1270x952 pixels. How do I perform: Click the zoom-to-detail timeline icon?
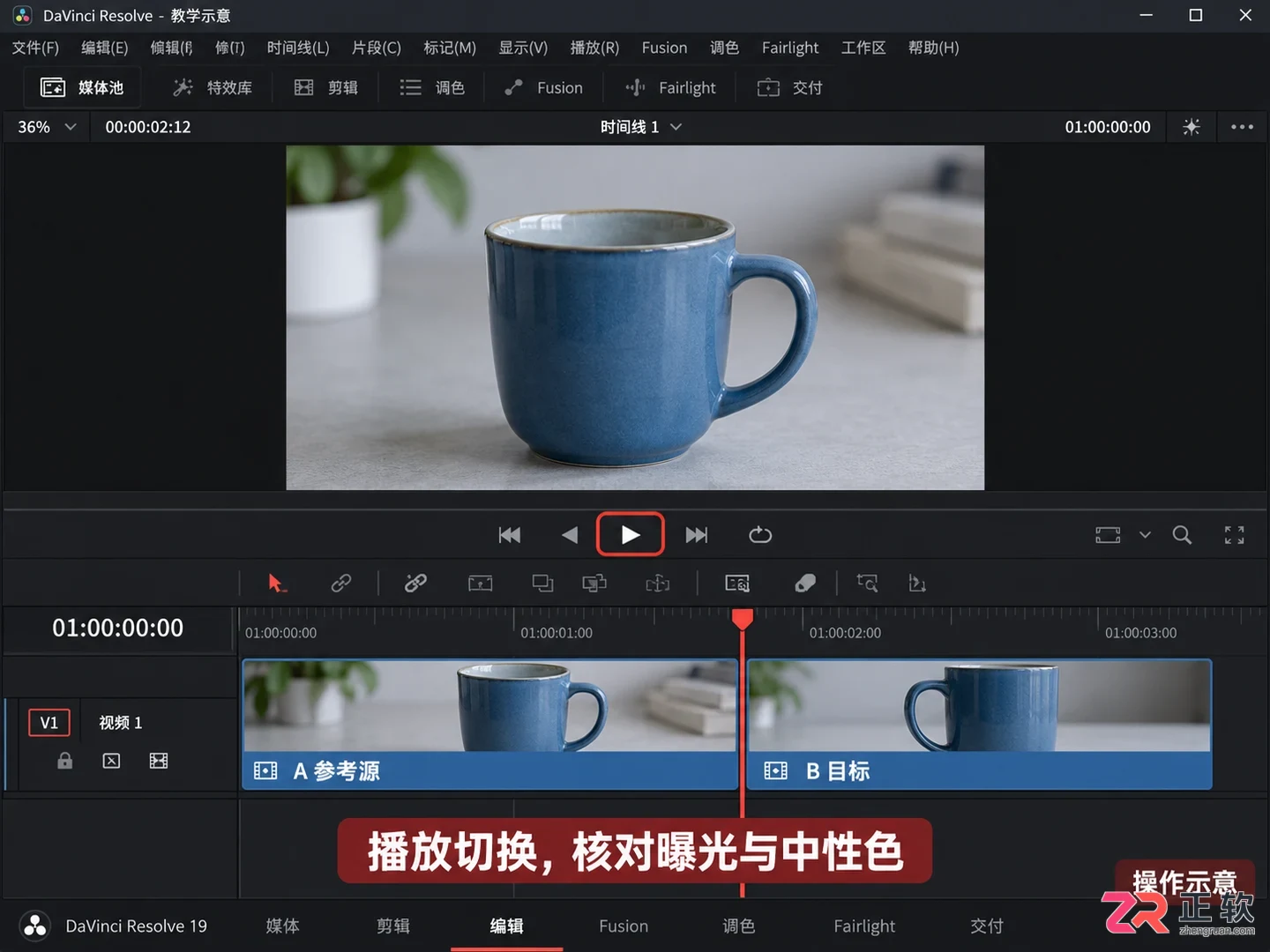click(x=867, y=583)
